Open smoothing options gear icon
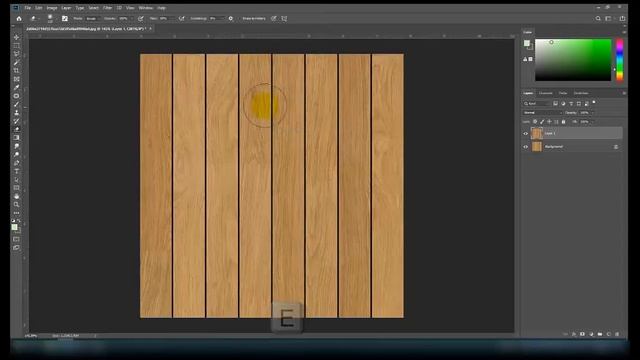The width and height of the screenshot is (640, 360). tap(231, 18)
